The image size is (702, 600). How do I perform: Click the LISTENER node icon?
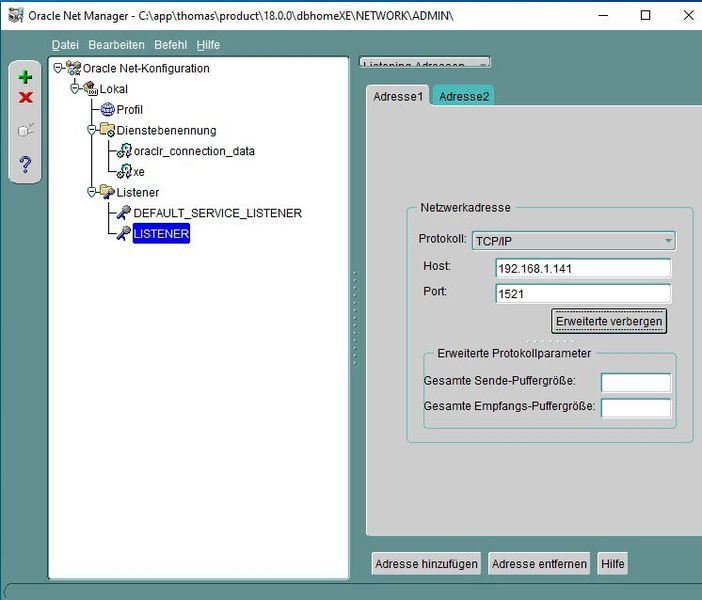[x=124, y=233]
